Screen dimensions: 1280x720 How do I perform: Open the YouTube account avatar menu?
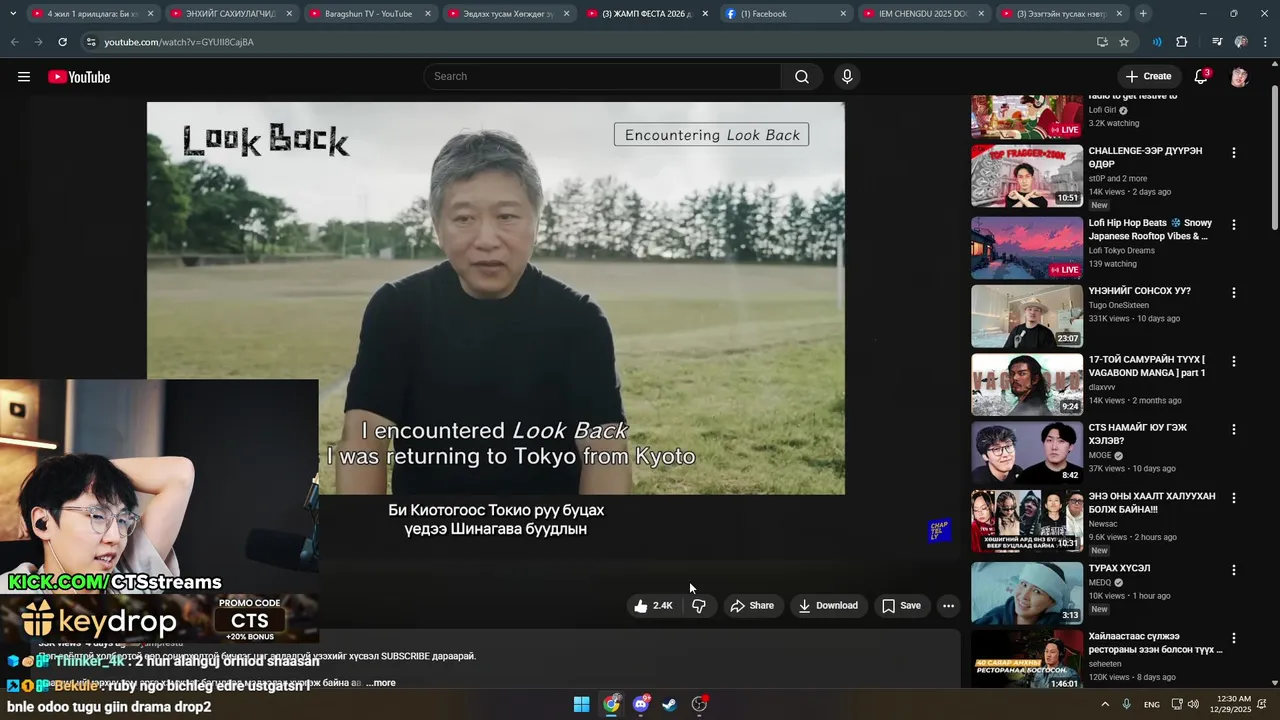[x=1239, y=77]
